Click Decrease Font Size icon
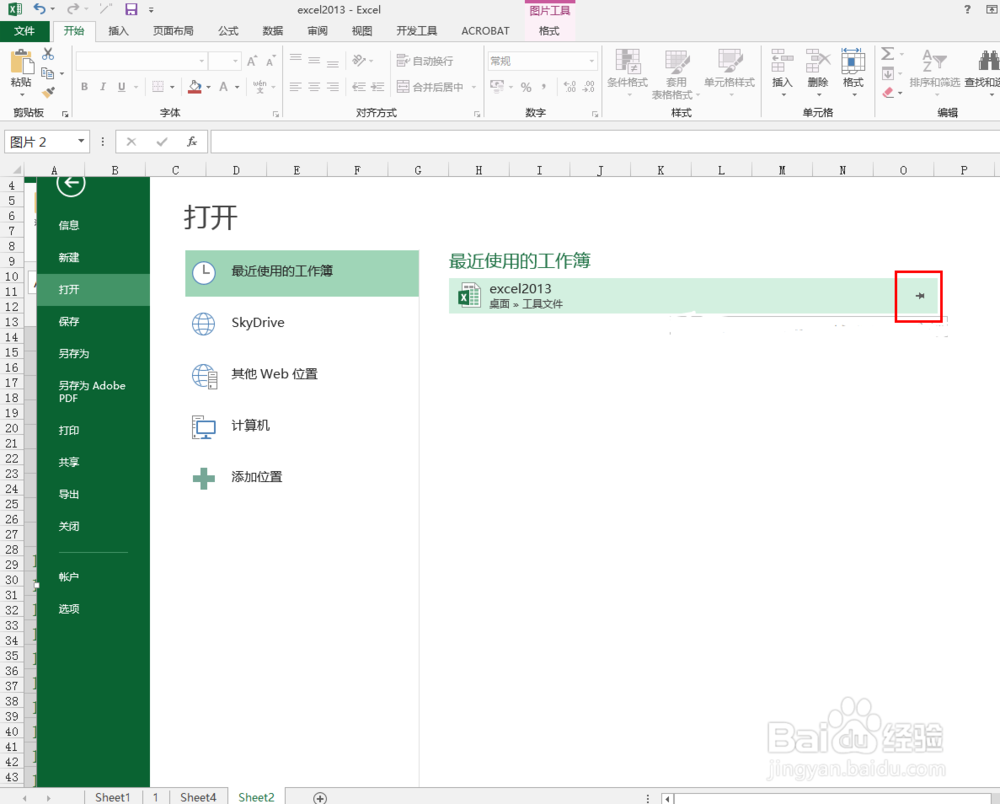 (x=270, y=61)
